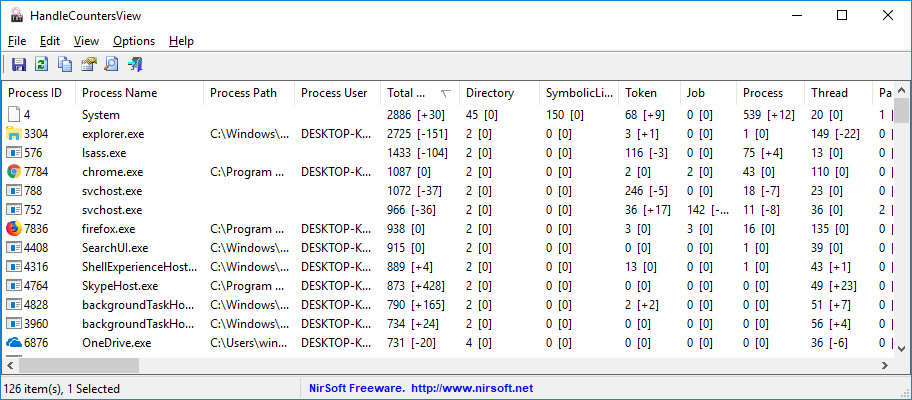Click the Firefox icon in process list
This screenshot has width=912, height=400.
click(x=14, y=229)
